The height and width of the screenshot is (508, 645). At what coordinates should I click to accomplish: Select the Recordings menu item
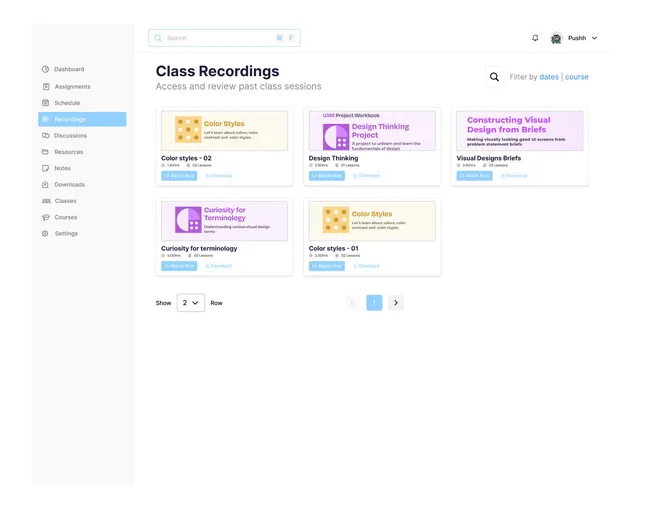[82, 119]
